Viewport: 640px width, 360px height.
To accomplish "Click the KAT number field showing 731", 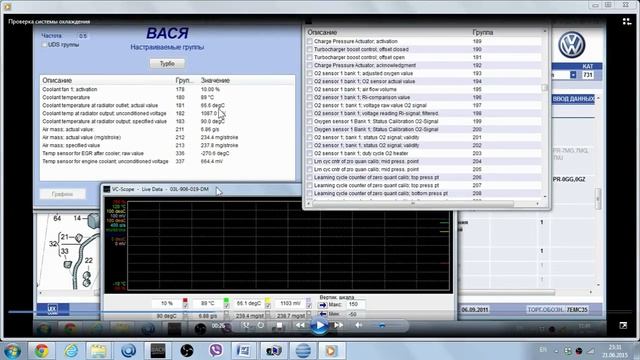I will [588, 75].
